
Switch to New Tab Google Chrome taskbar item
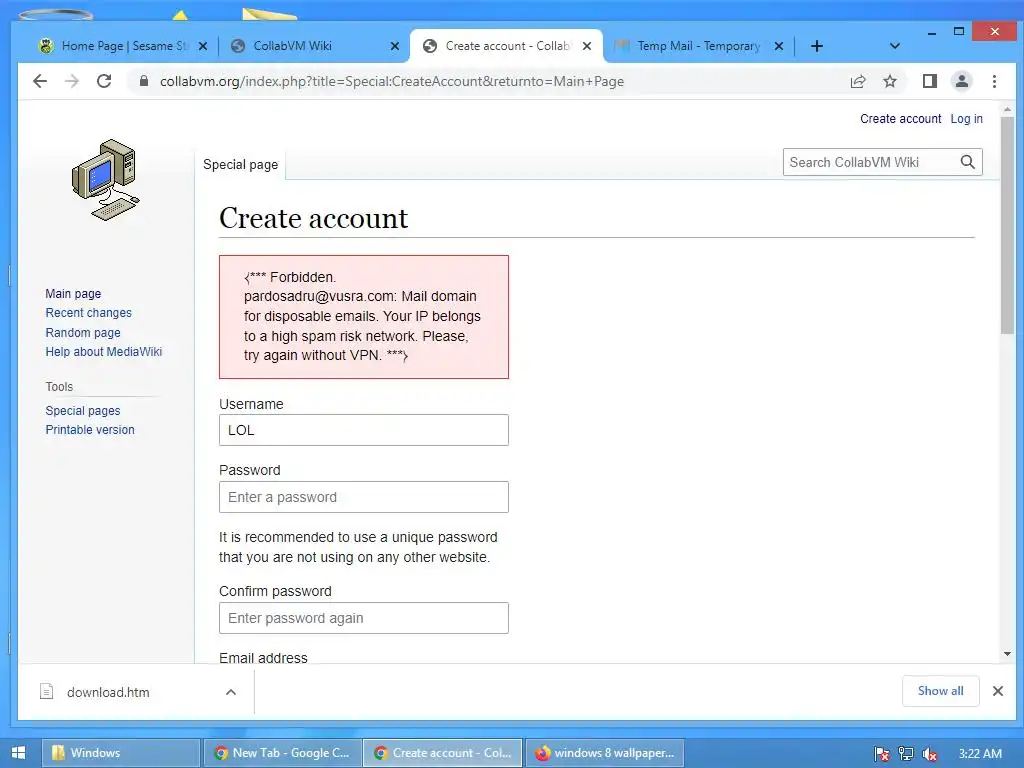[x=282, y=753]
